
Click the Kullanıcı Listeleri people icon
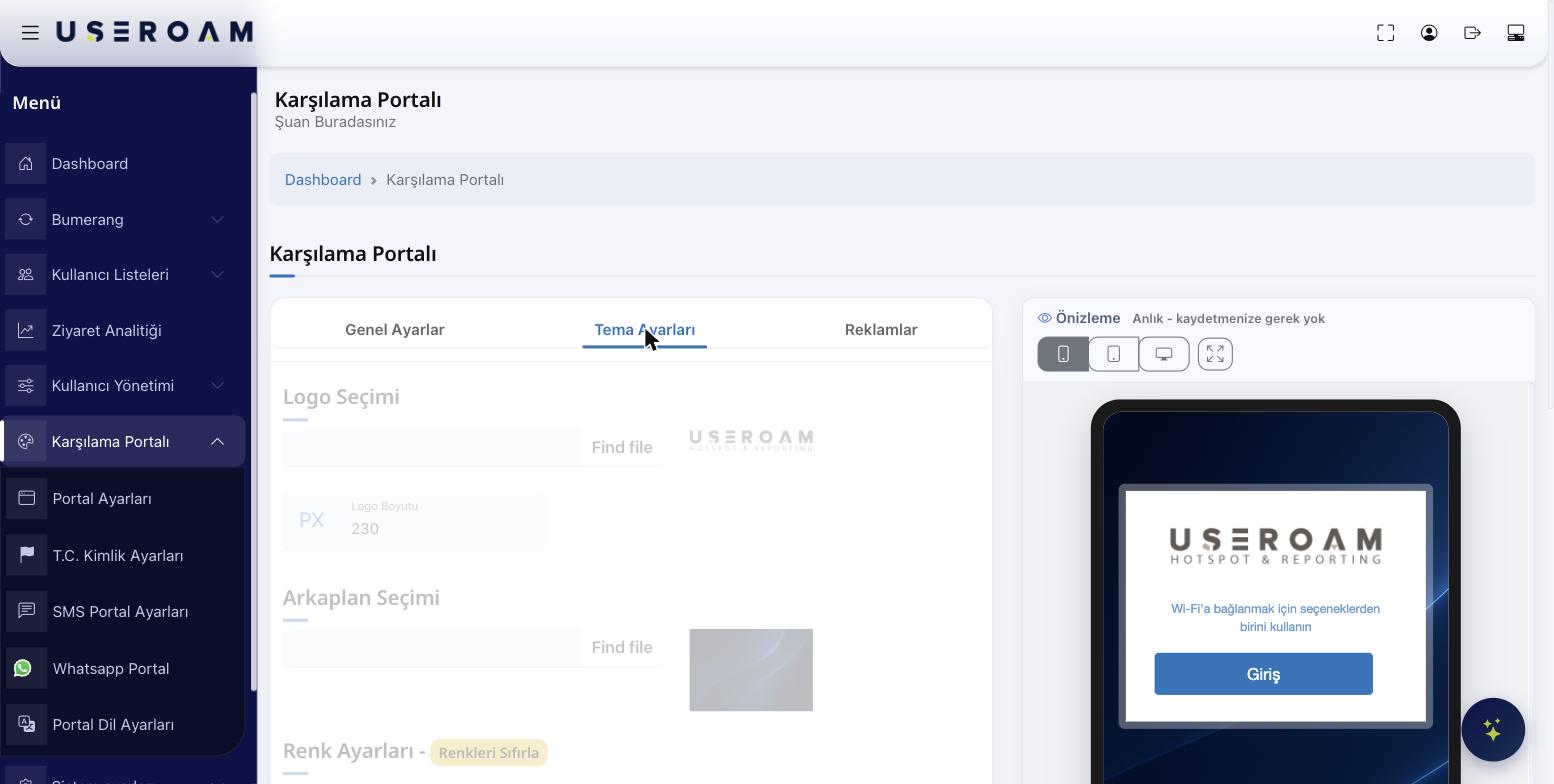click(26, 275)
